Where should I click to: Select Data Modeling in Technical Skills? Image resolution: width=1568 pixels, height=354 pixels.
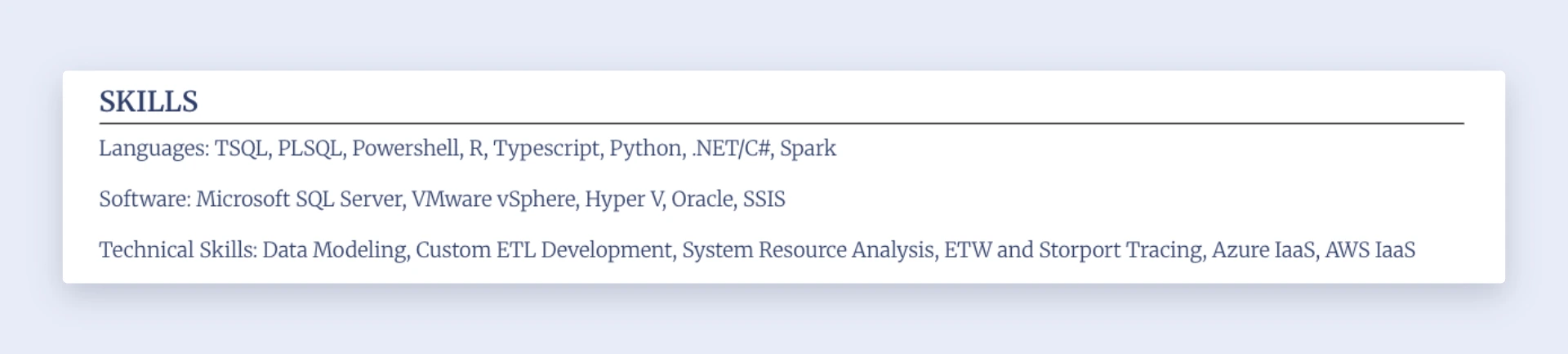pyautogui.click(x=336, y=250)
